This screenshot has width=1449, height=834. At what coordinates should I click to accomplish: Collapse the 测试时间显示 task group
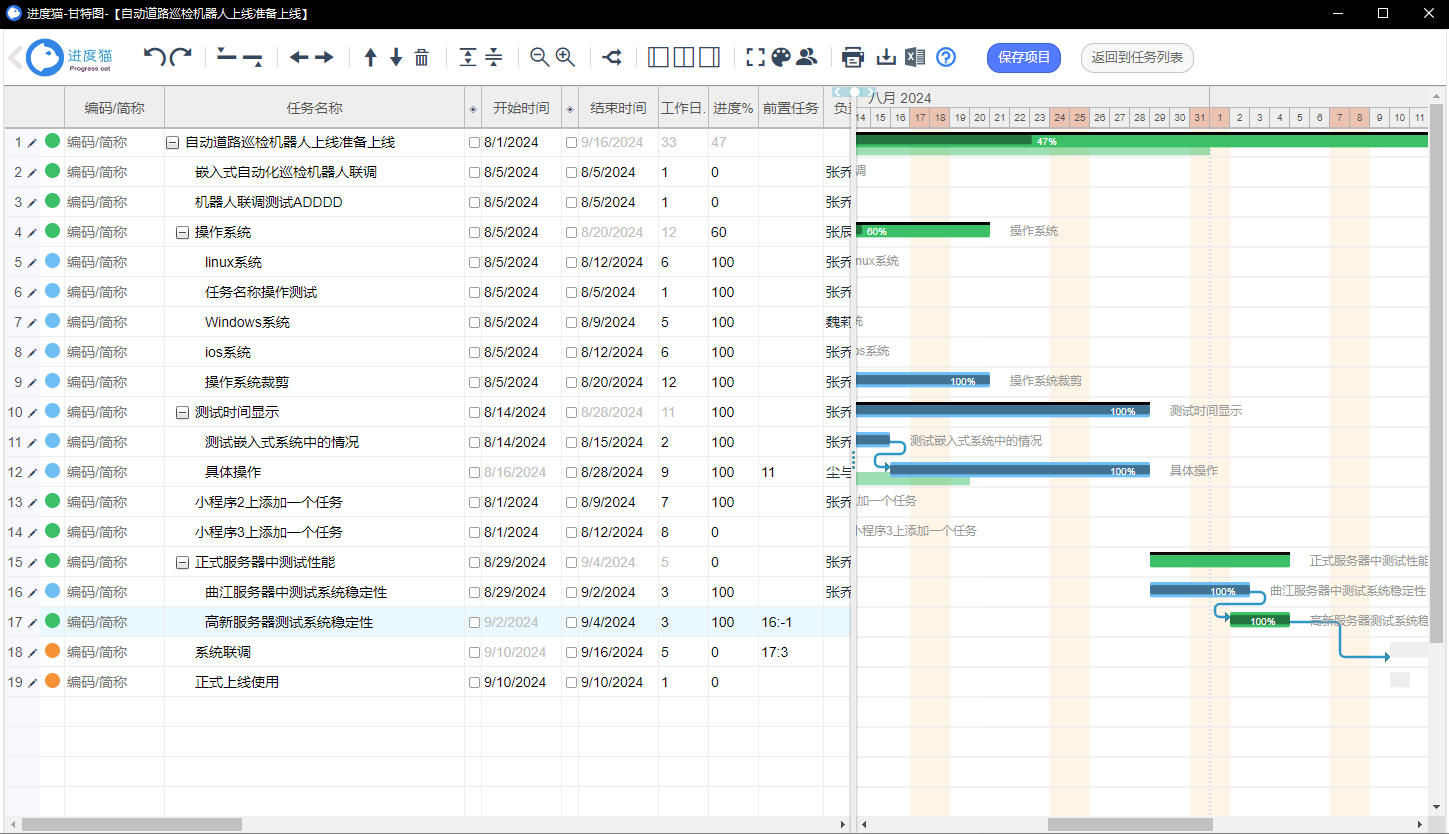point(182,412)
